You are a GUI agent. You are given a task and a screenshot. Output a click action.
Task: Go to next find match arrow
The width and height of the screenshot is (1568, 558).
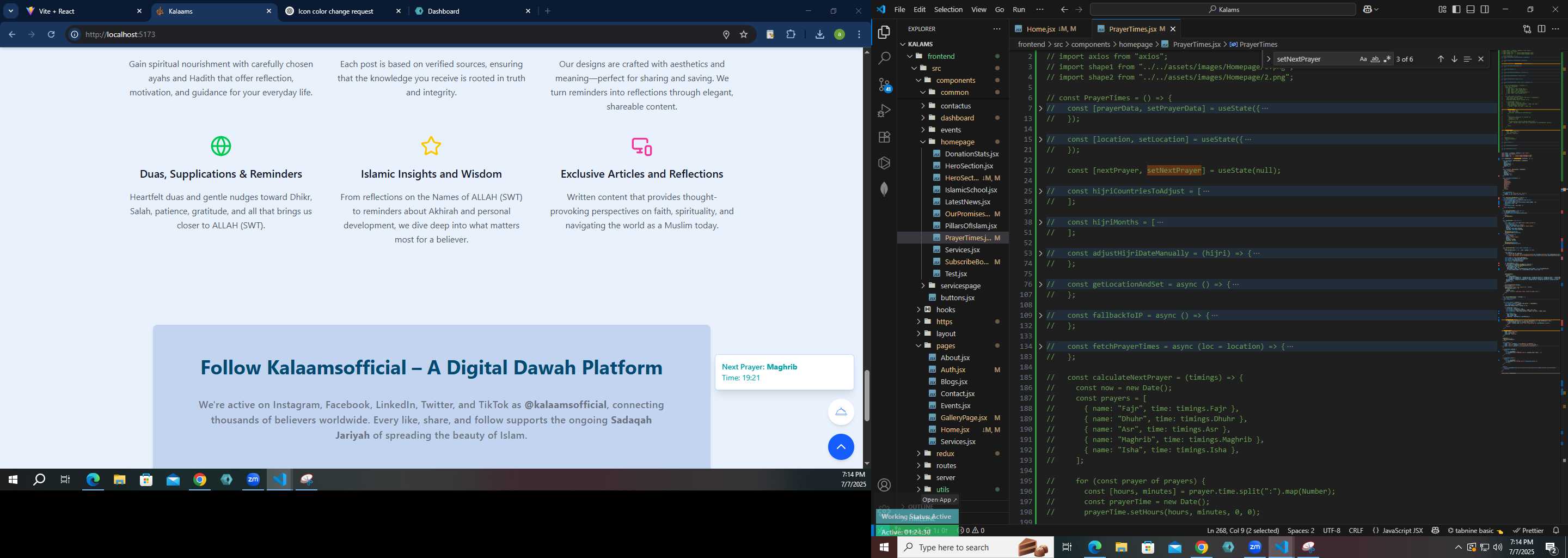click(x=1454, y=59)
